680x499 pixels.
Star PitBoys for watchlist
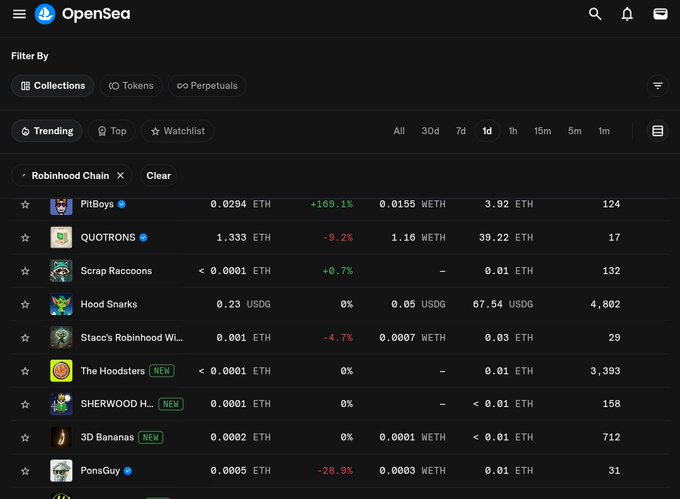25,204
